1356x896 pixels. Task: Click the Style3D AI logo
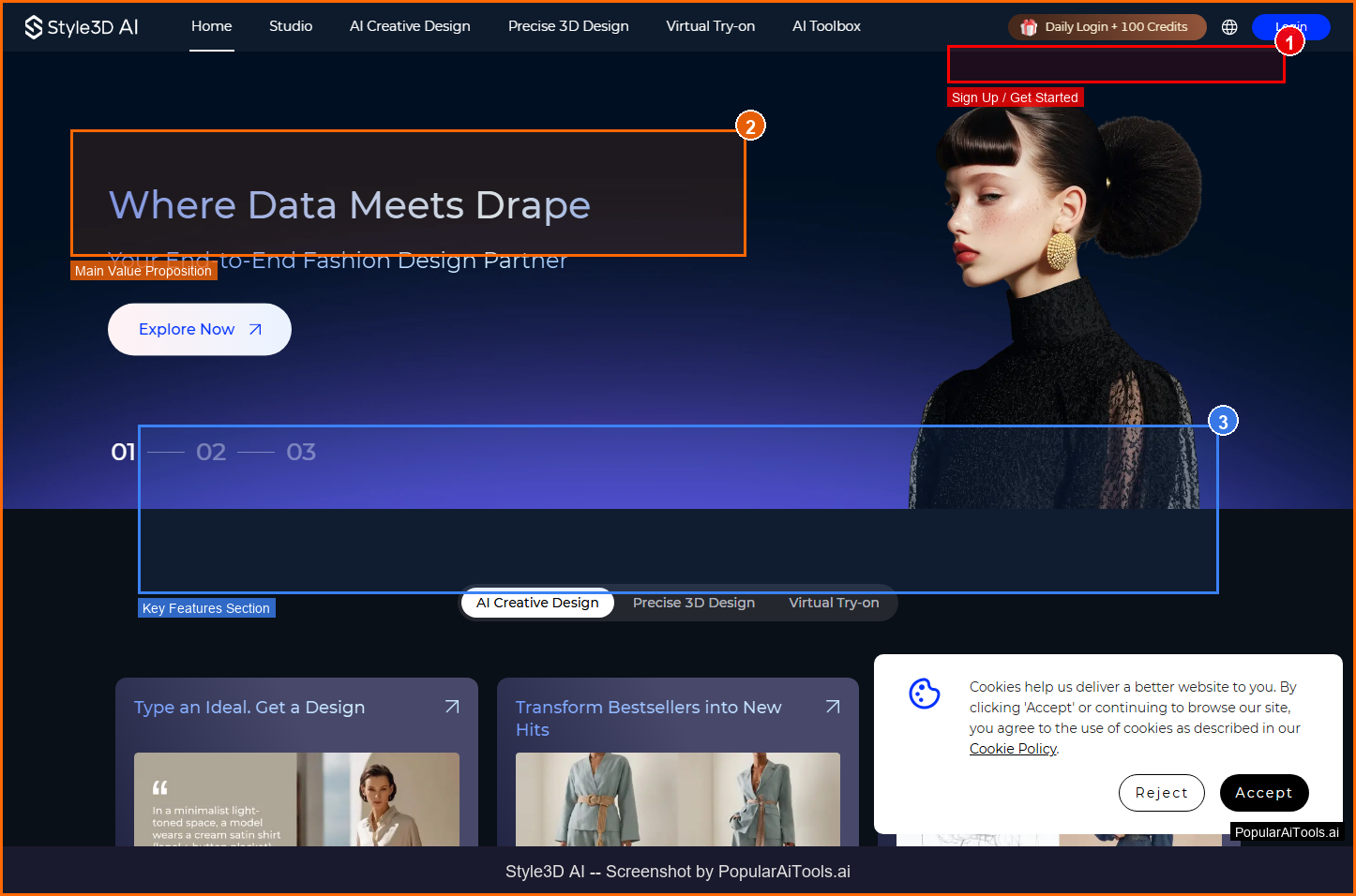point(82,27)
